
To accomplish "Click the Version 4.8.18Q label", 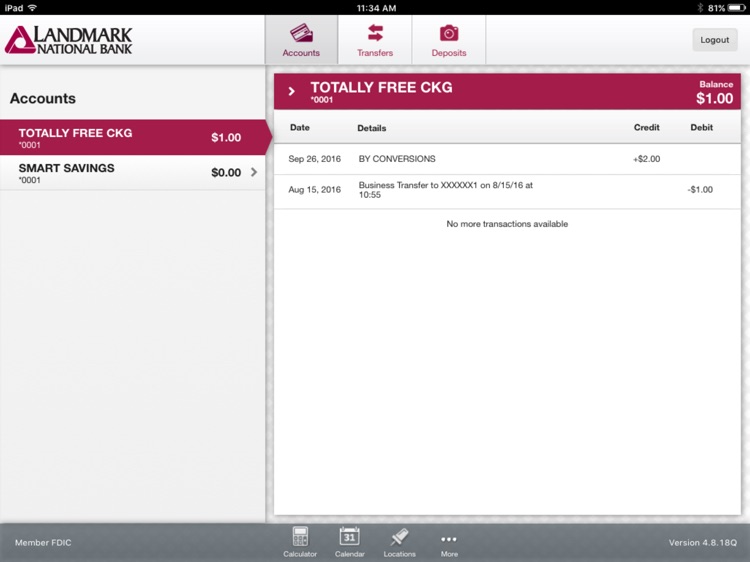I will click(703, 542).
